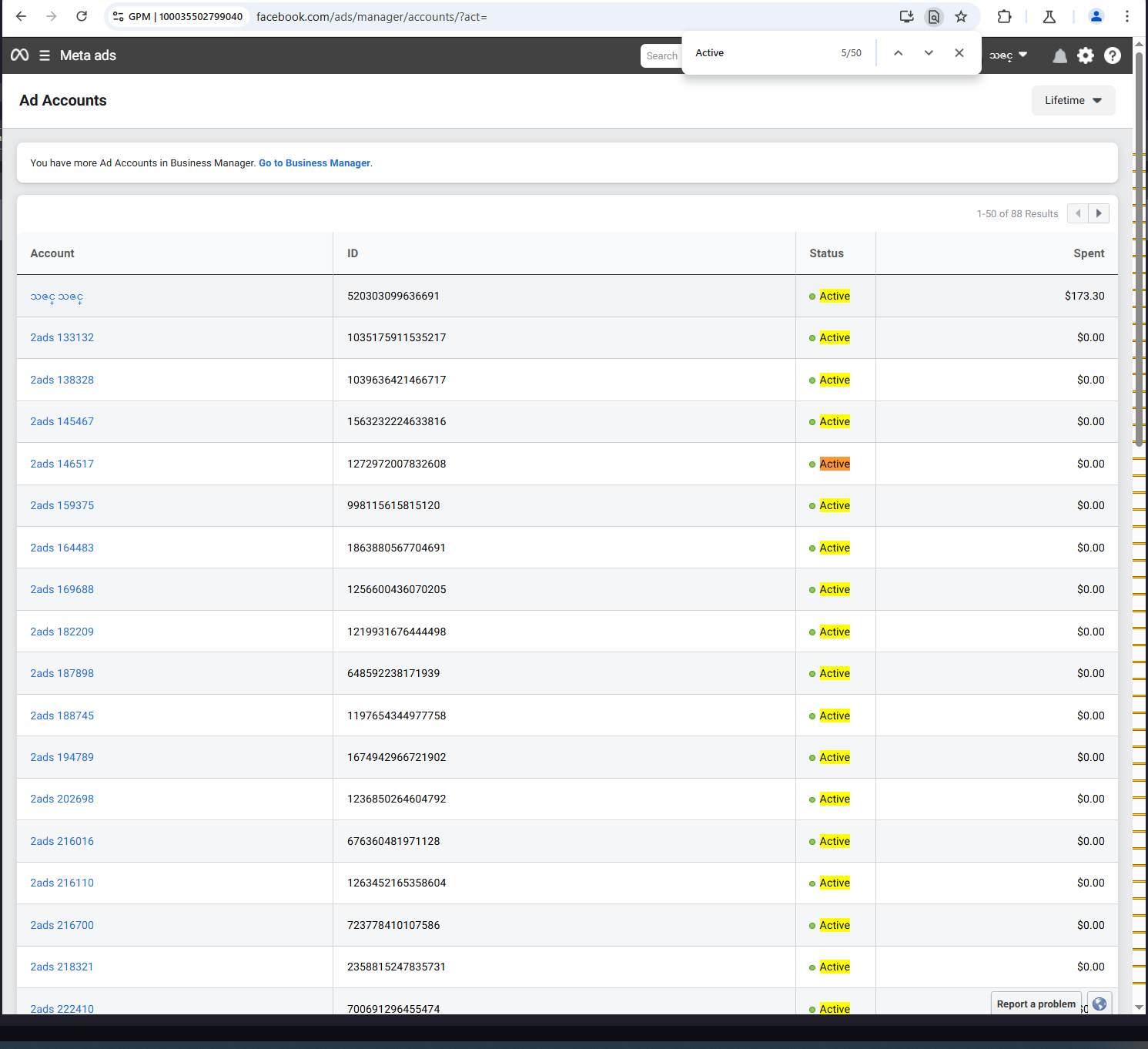
Task: Bookmark this page with star icon
Action: tap(961, 17)
